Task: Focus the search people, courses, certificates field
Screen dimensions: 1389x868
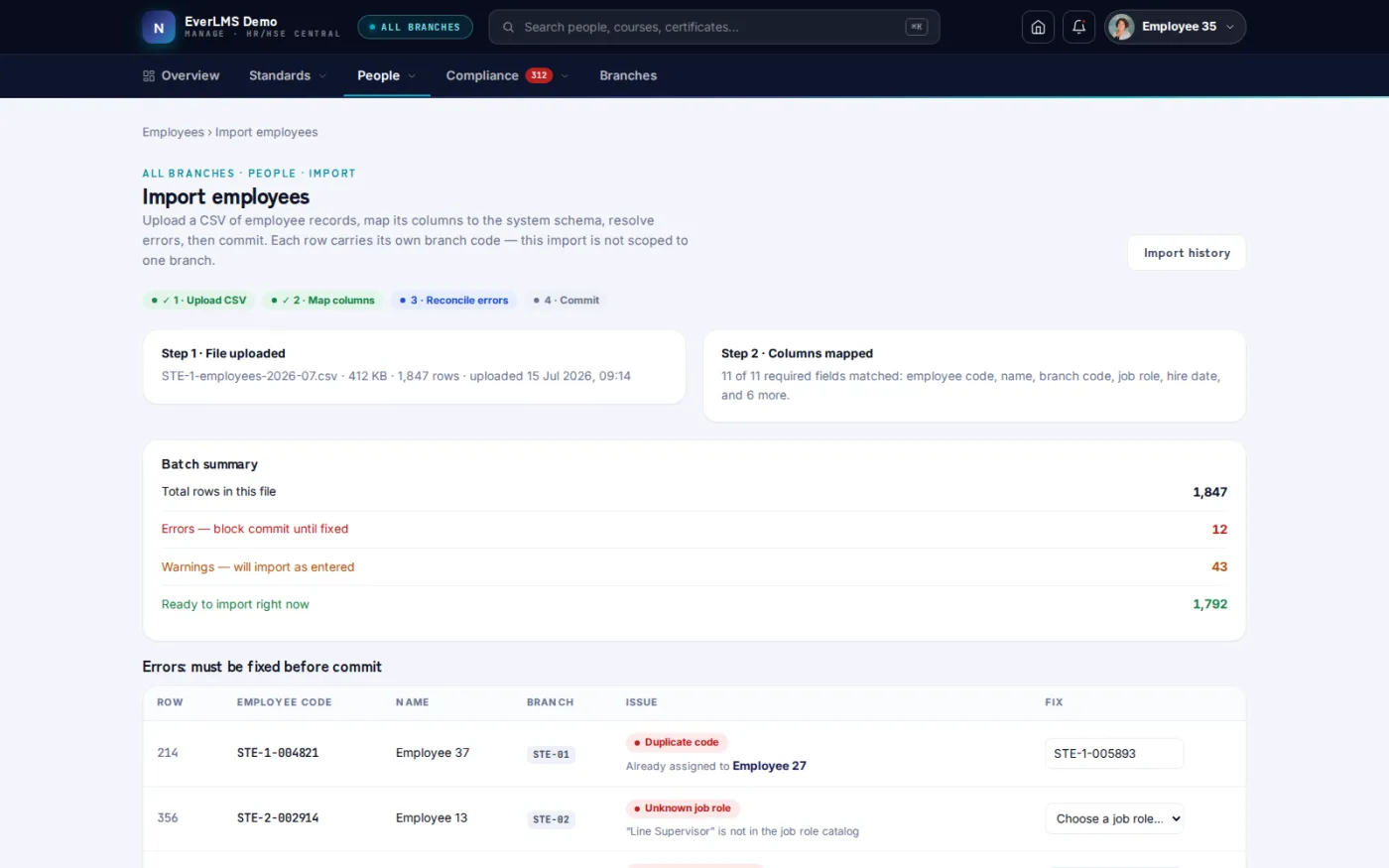Action: (713, 27)
